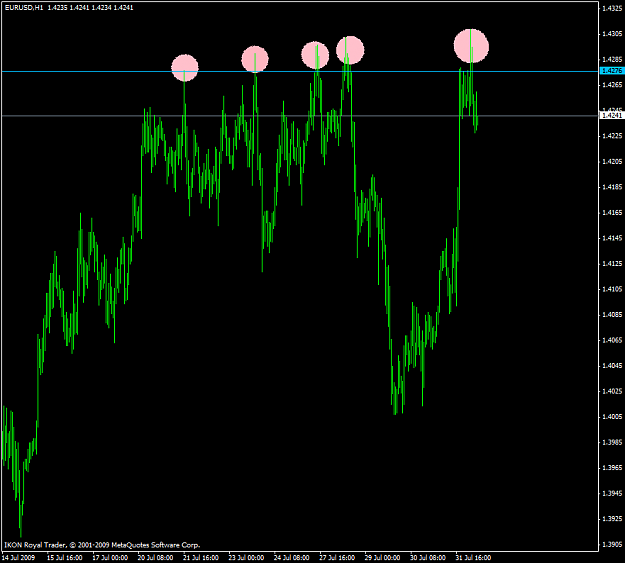625x563 pixels.
Task: Click the 1.4105 price scale value
Action: coord(612,289)
